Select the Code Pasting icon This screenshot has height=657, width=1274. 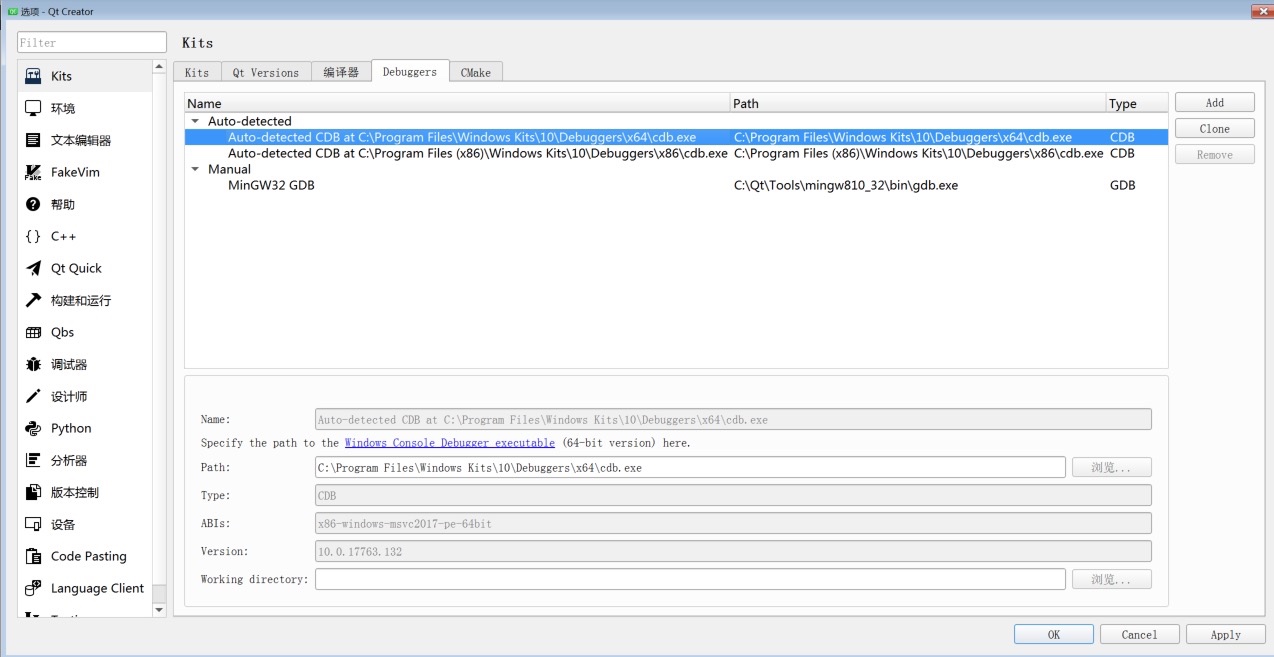click(33, 556)
